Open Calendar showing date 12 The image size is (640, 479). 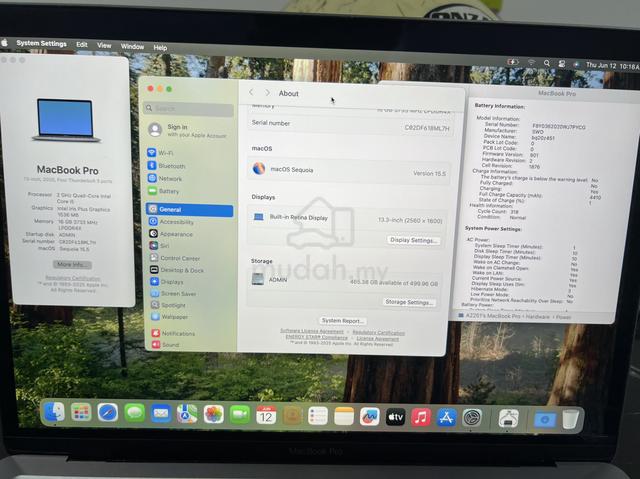coord(266,415)
